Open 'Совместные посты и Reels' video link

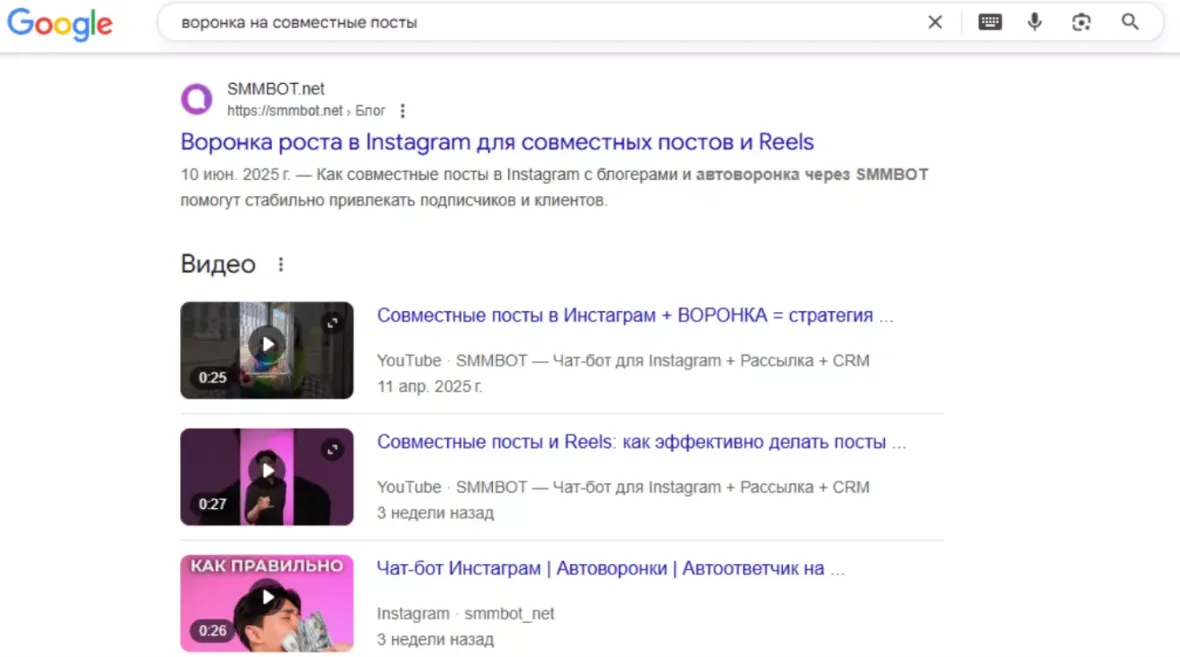tap(641, 442)
